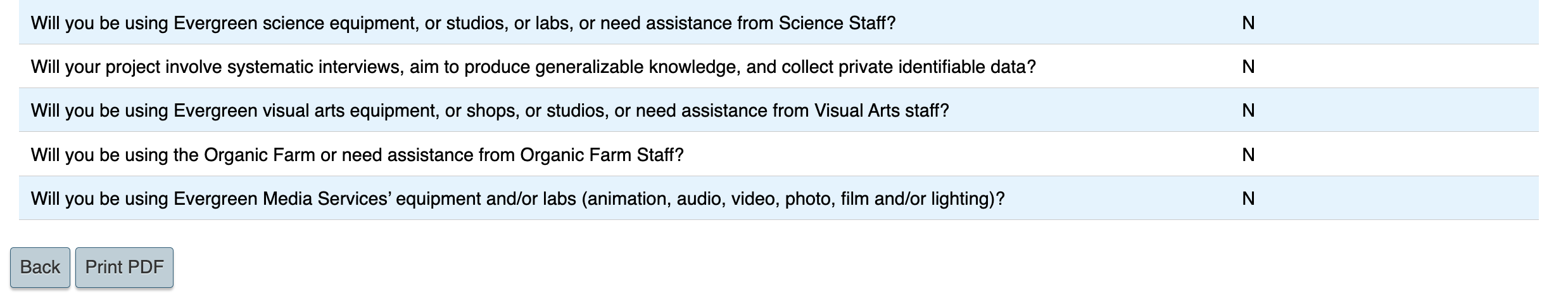The image size is (1568, 298).
Task: Click the N answer for systematic interviews question
Action: coord(1248,67)
